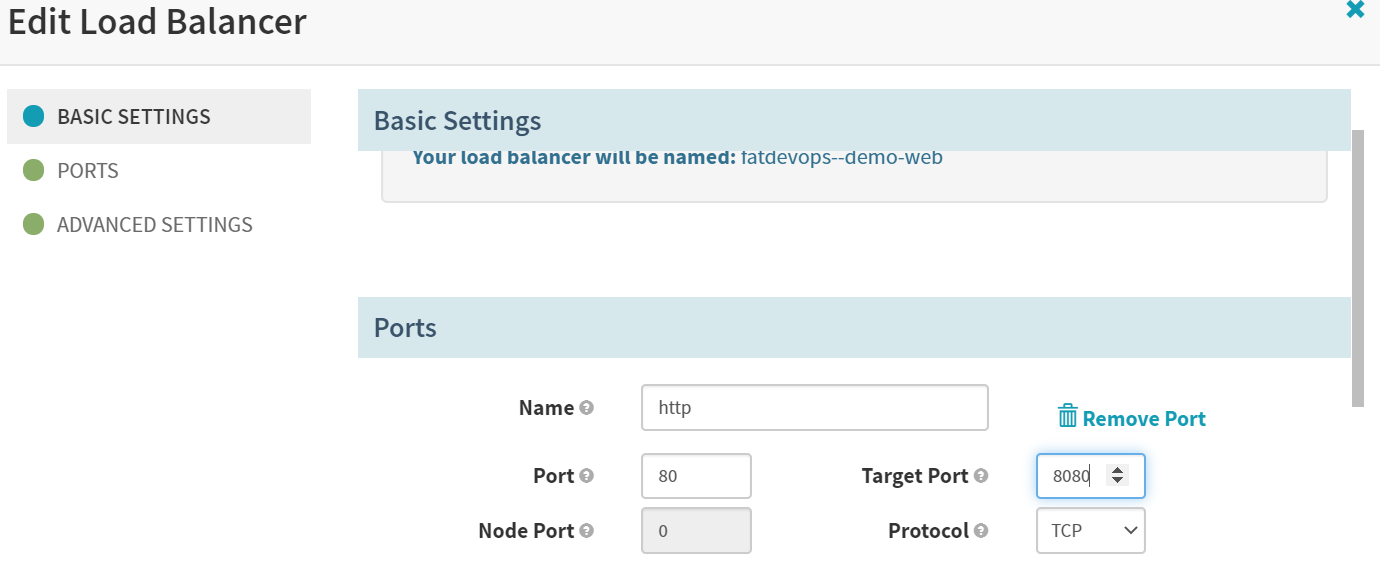Close the Edit Load Balancer dialog

[x=1355, y=10]
